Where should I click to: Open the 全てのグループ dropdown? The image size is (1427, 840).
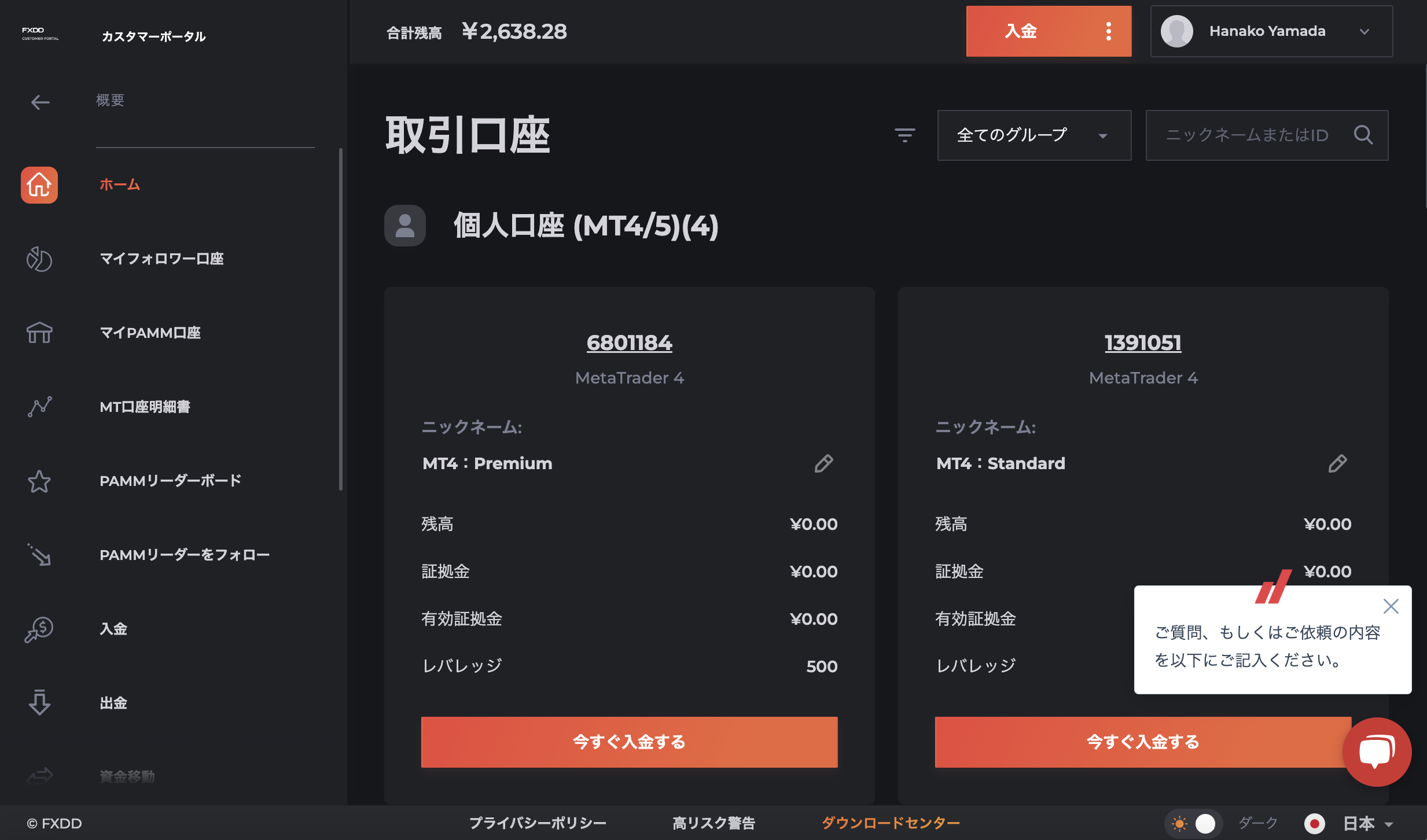coord(1034,135)
